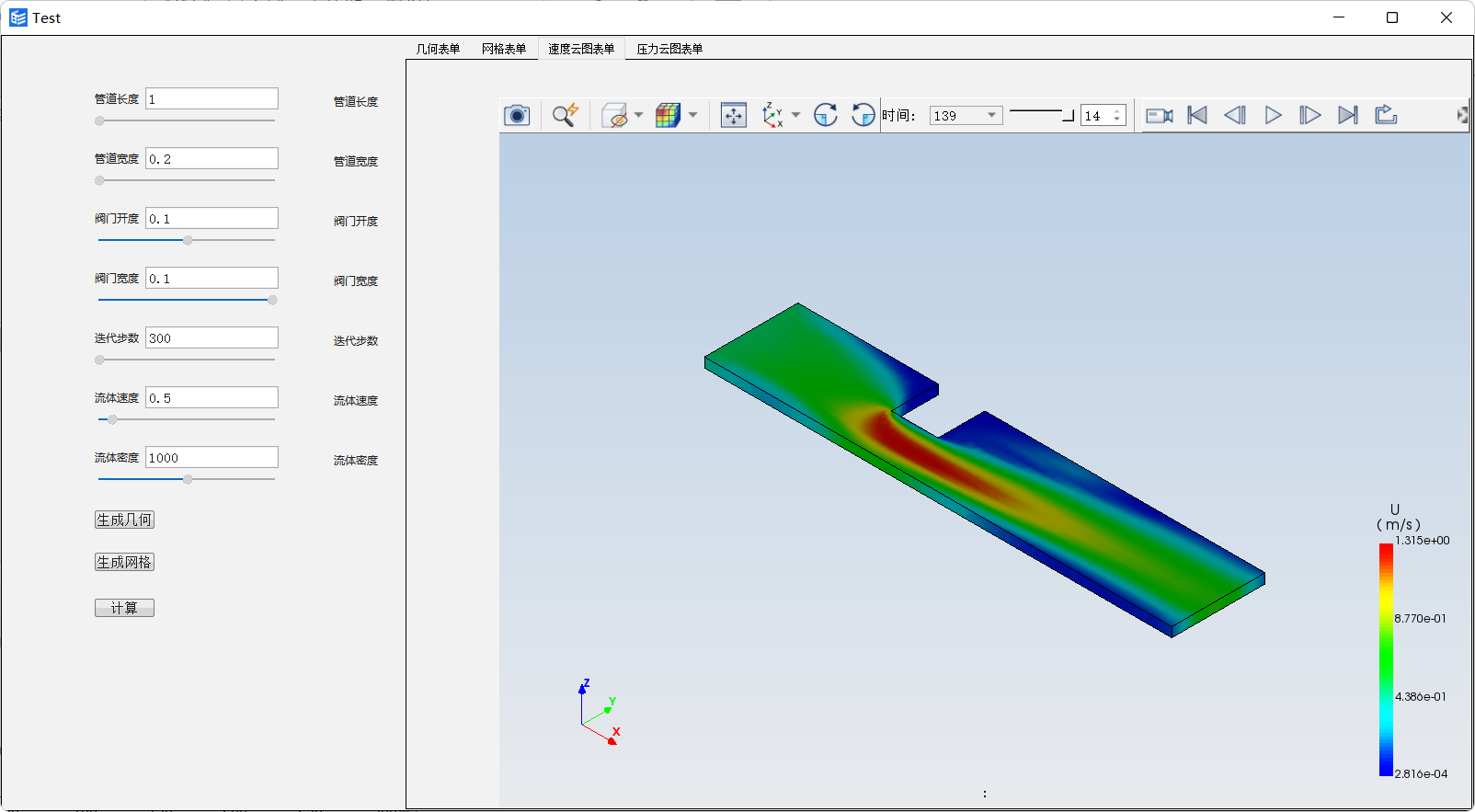
Task: Open the 压力云图表单 tab
Action: click(x=669, y=49)
